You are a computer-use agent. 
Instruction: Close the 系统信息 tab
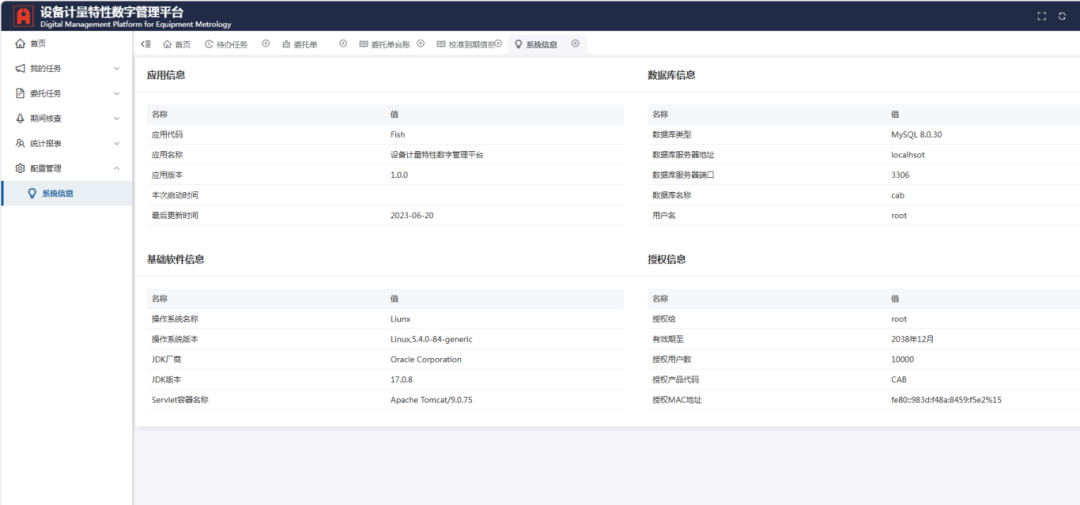575,44
